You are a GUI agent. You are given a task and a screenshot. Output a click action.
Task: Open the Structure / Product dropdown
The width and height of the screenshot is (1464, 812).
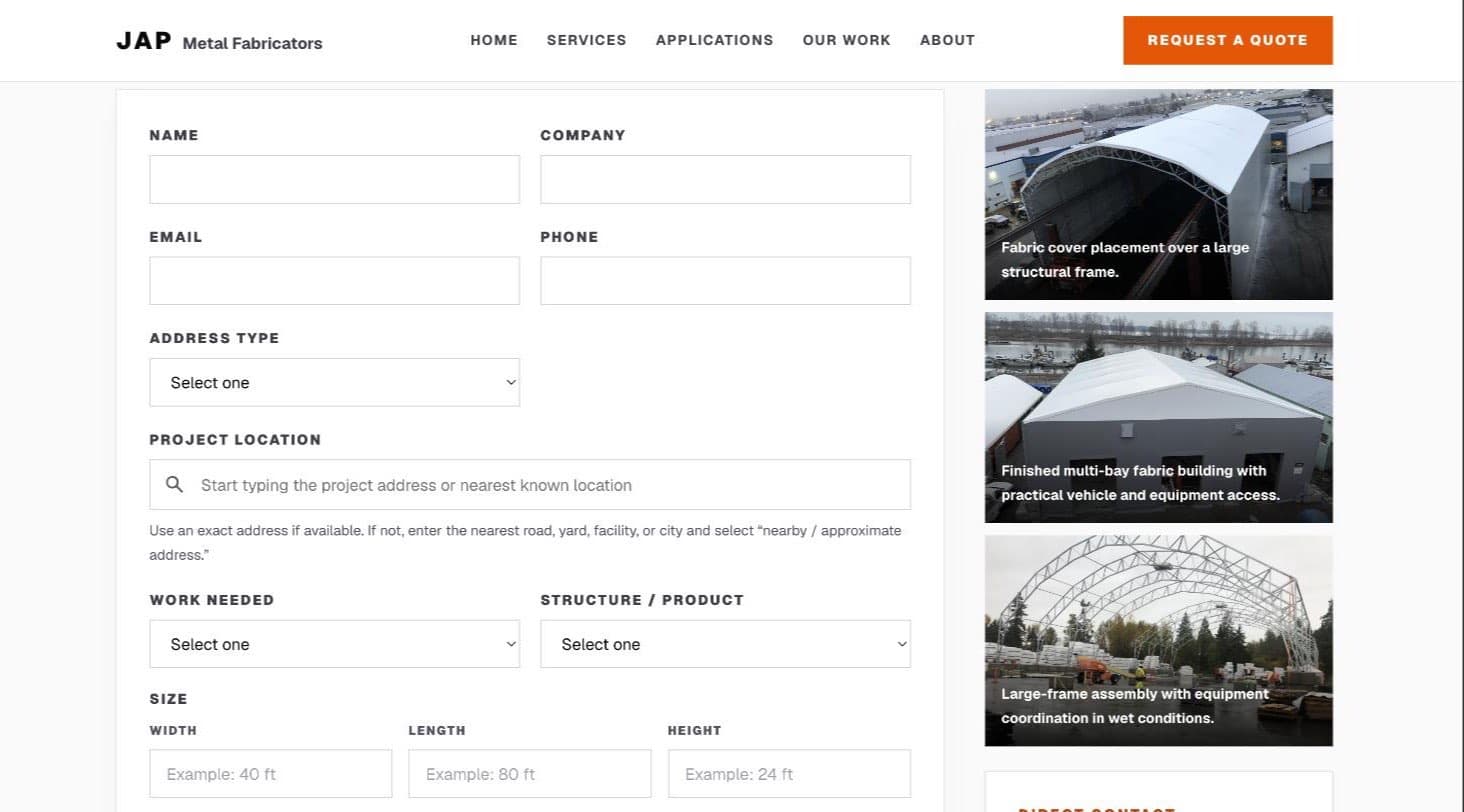(725, 644)
